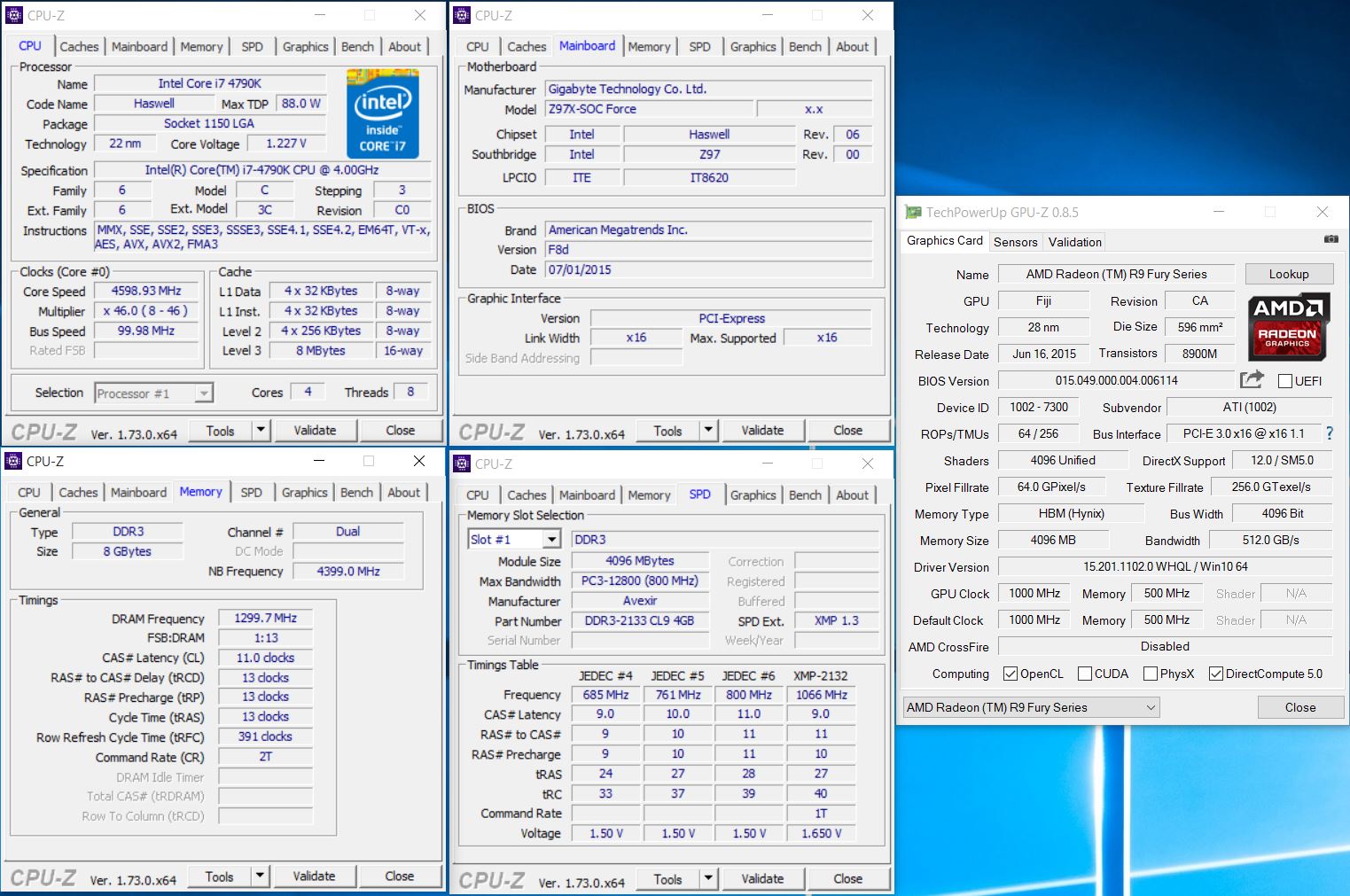Click the CAS# Latency value 11.0 clocks
1350x896 pixels.
[265, 658]
